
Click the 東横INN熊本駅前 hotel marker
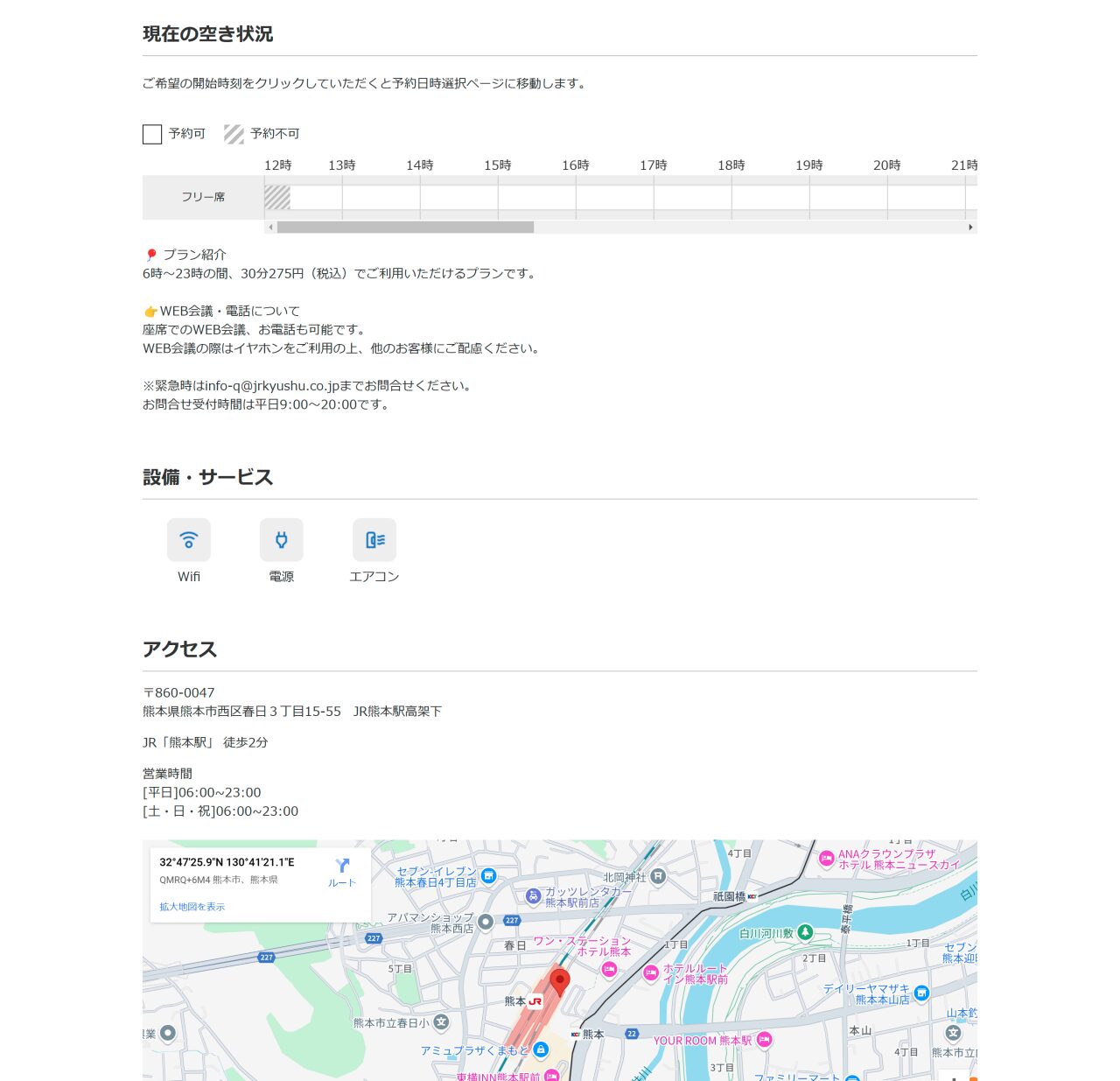[551, 1075]
